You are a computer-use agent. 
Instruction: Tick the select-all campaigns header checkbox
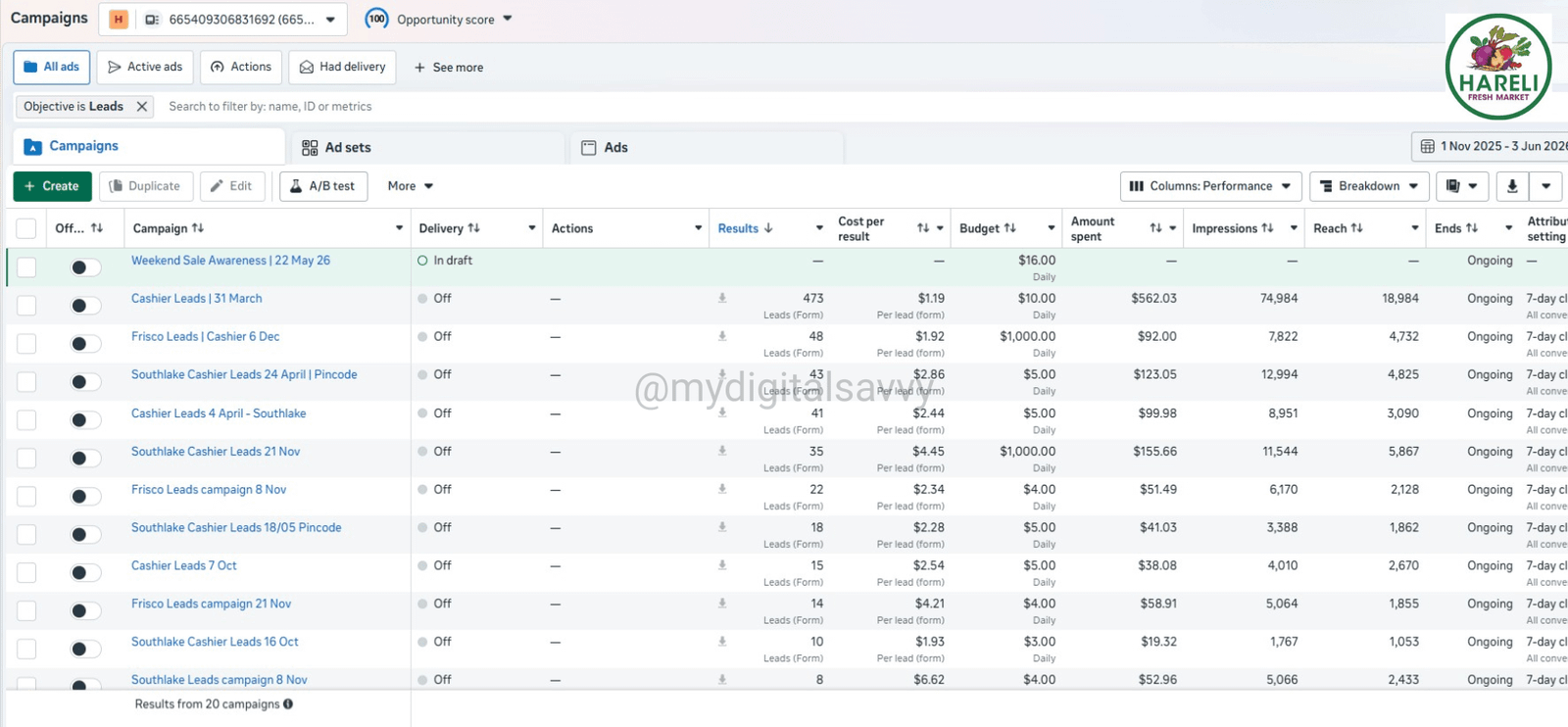point(26,228)
